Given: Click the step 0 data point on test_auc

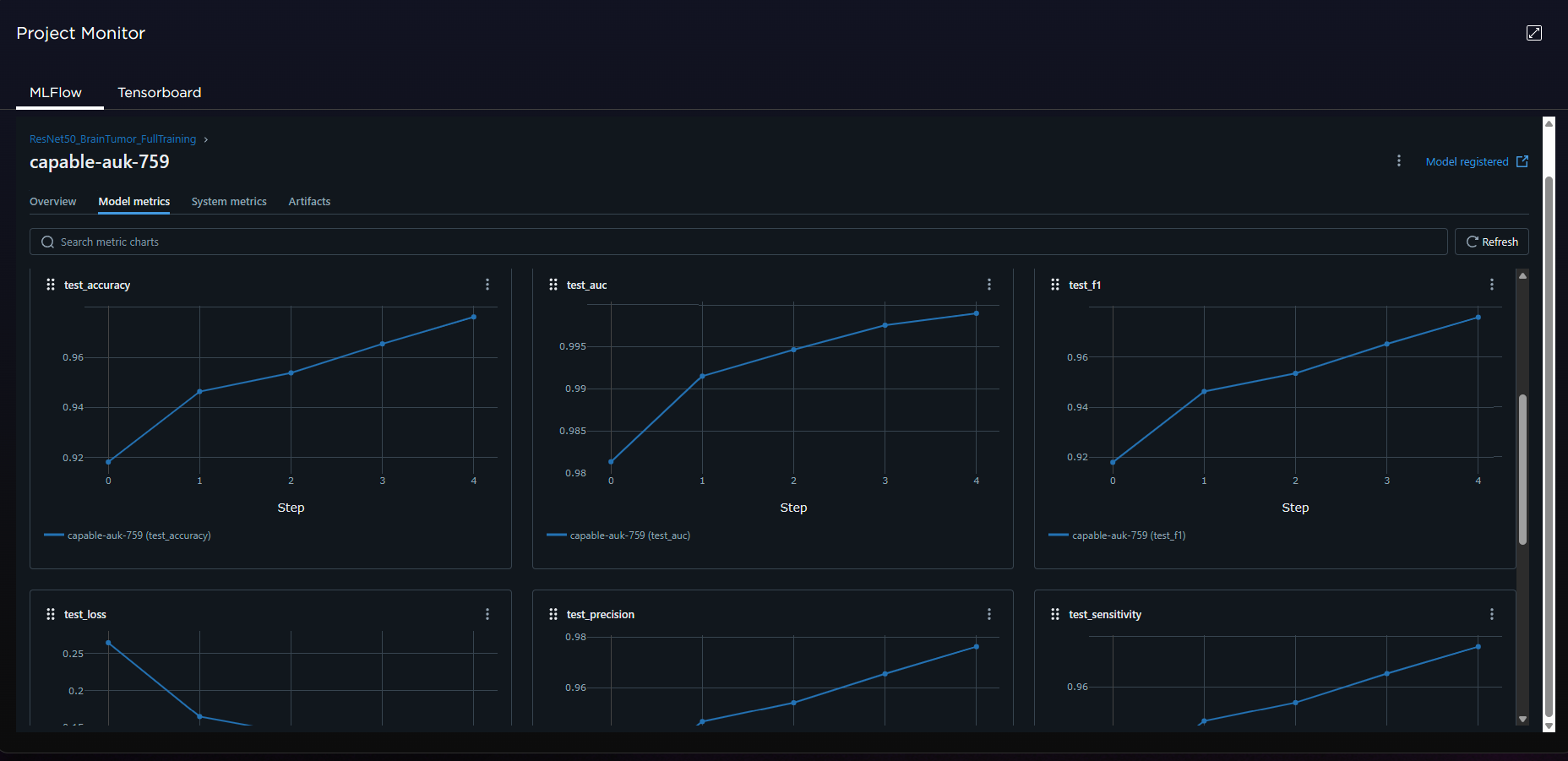Looking at the screenshot, I should point(611,462).
